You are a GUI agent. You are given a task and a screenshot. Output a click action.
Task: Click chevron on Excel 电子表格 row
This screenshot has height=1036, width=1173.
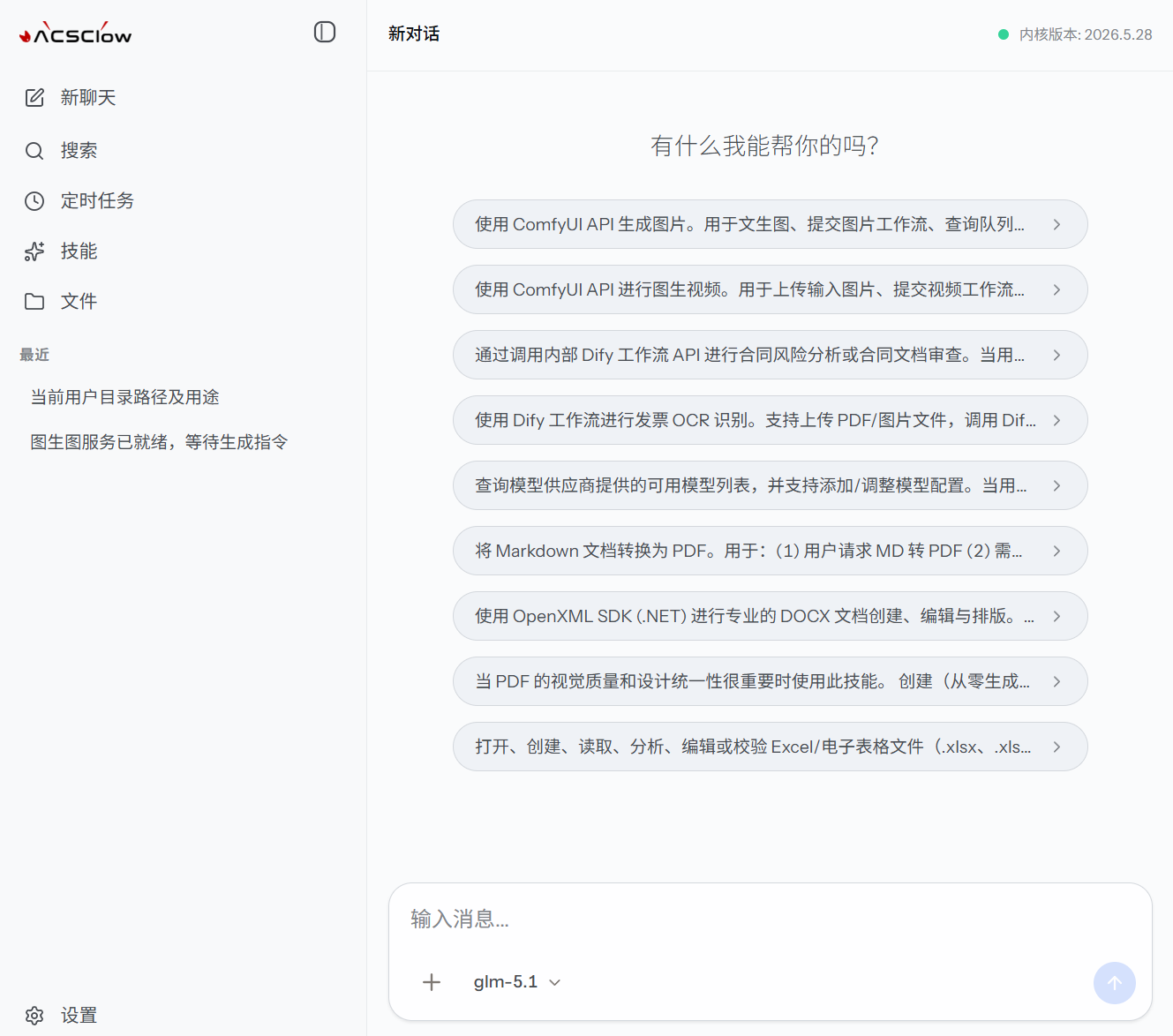(x=1056, y=747)
